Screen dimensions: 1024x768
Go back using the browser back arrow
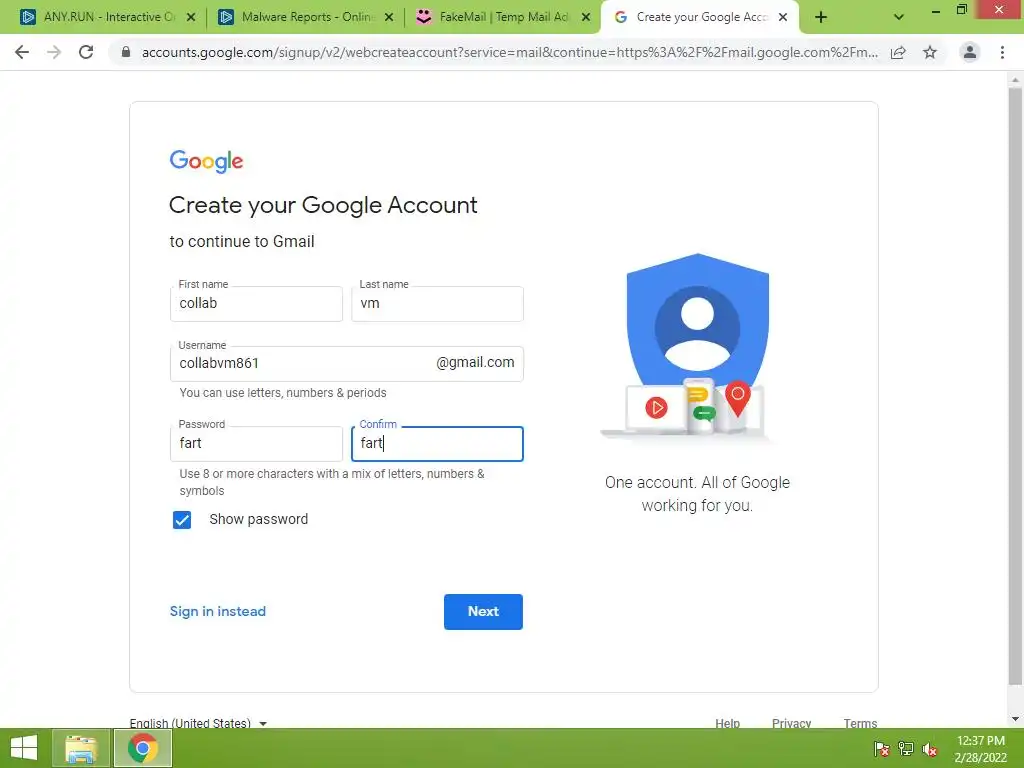click(x=22, y=52)
